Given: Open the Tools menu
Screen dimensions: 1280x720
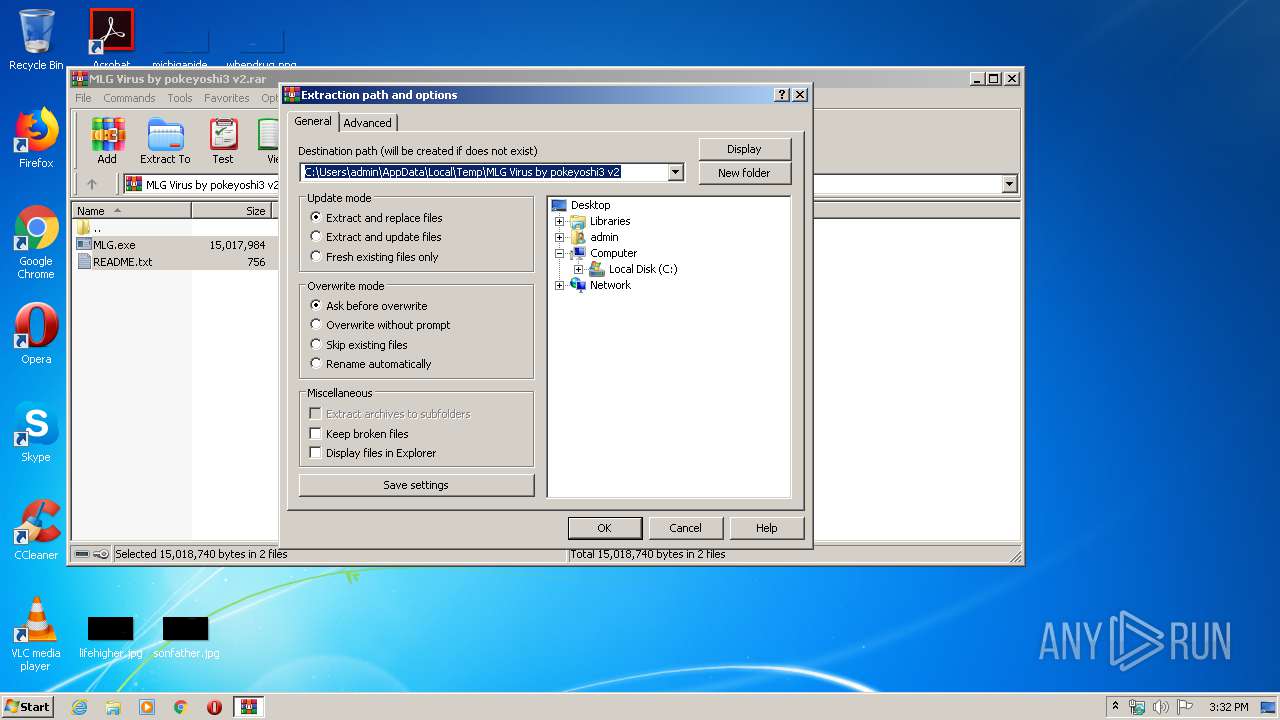Looking at the screenshot, I should (180, 98).
